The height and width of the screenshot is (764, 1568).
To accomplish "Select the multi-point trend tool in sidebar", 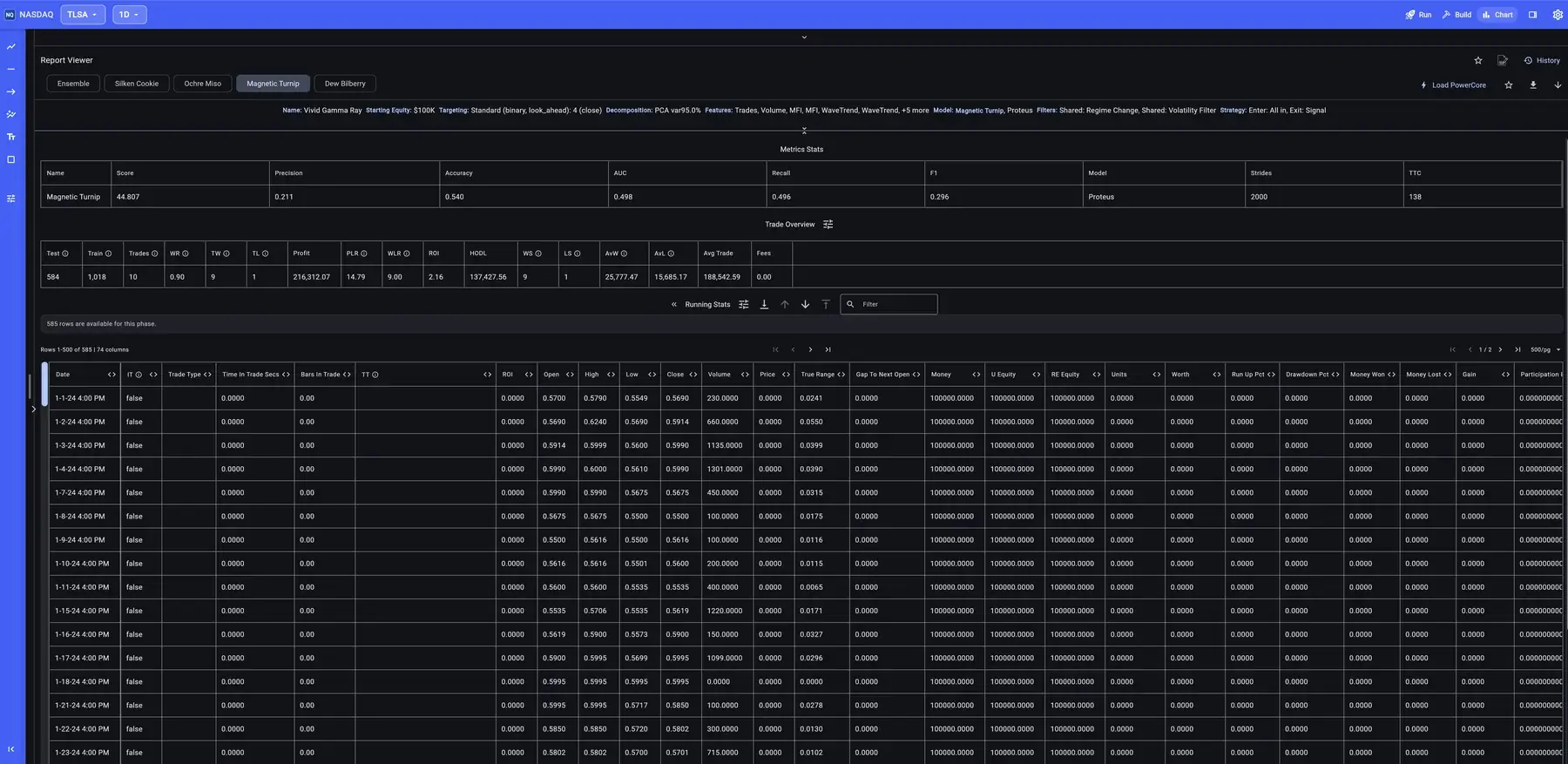I will (x=10, y=114).
